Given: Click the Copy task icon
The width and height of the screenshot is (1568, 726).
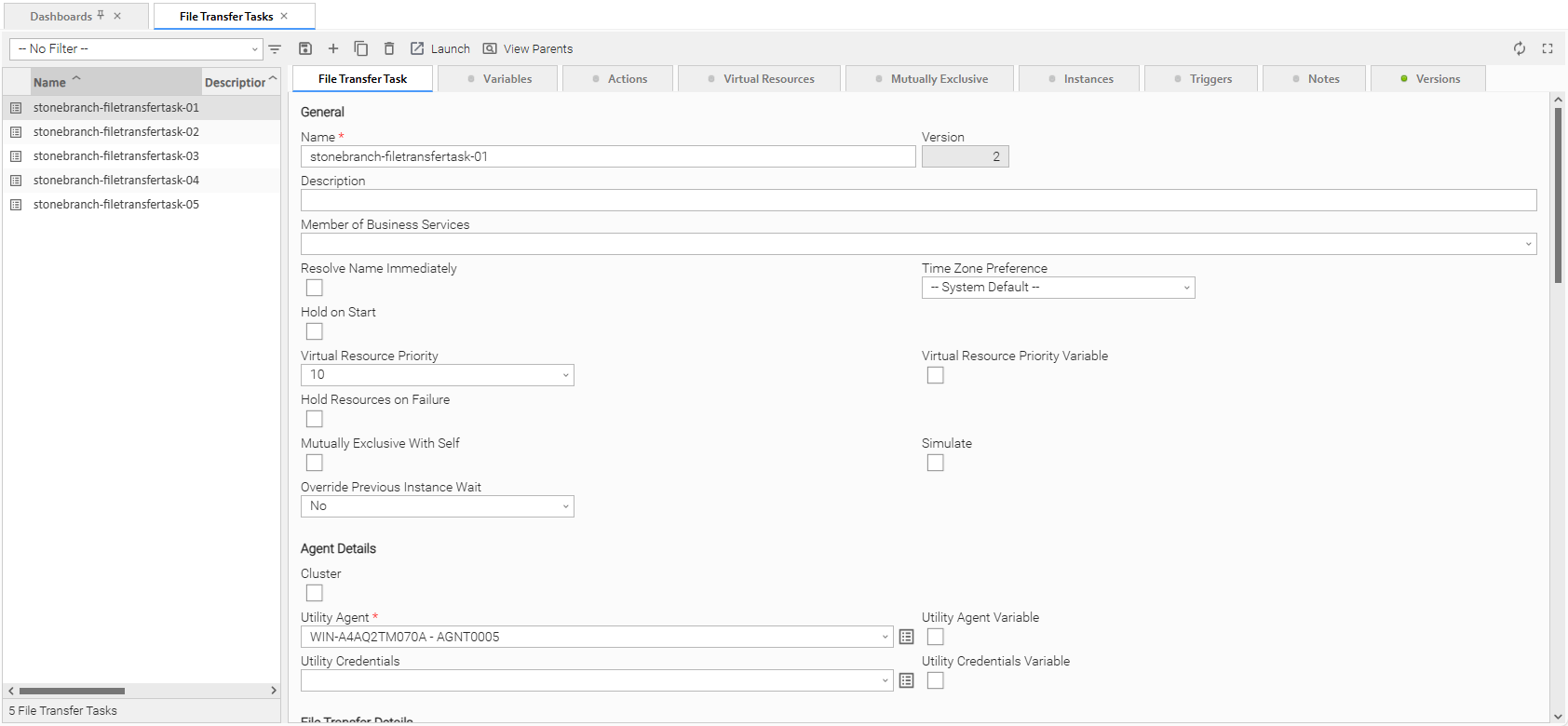Looking at the screenshot, I should (361, 48).
